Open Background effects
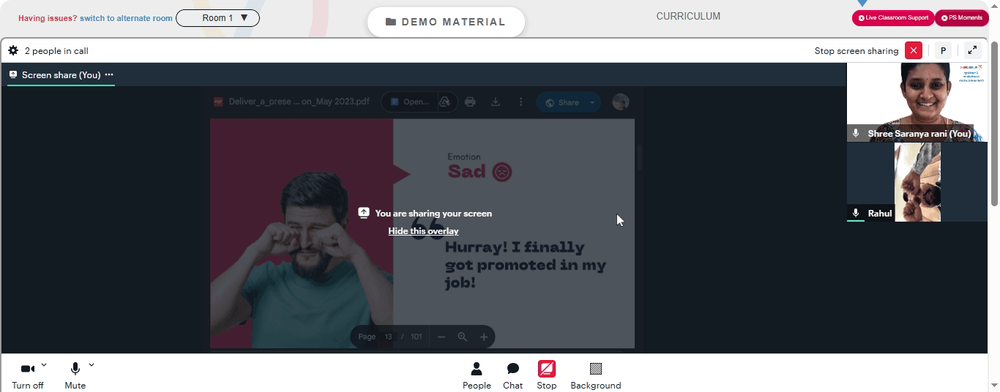The height and width of the screenshot is (392, 1000). pyautogui.click(x=596, y=375)
